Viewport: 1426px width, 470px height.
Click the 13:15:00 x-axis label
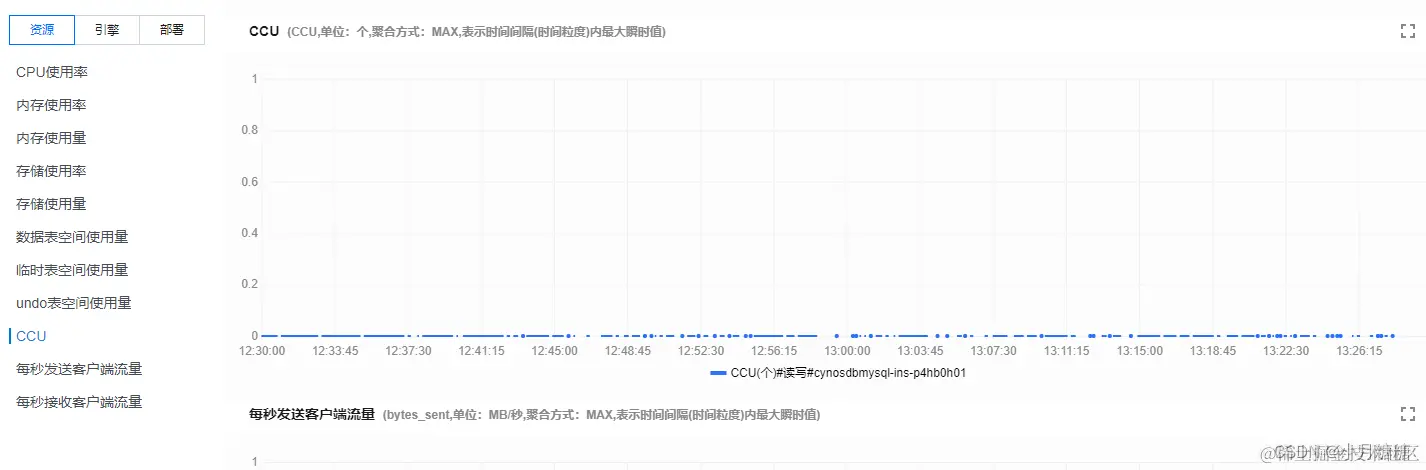point(1140,351)
